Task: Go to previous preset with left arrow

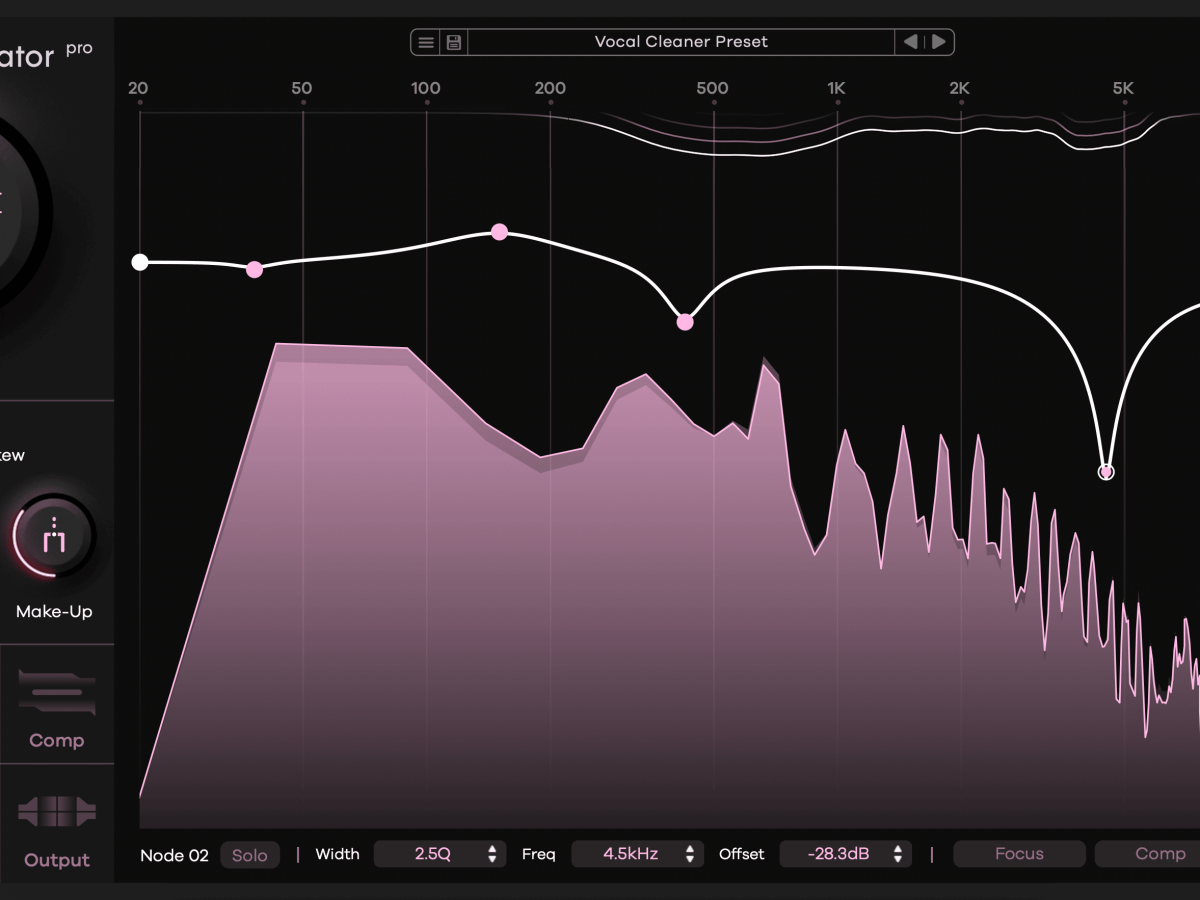Action: tap(910, 42)
